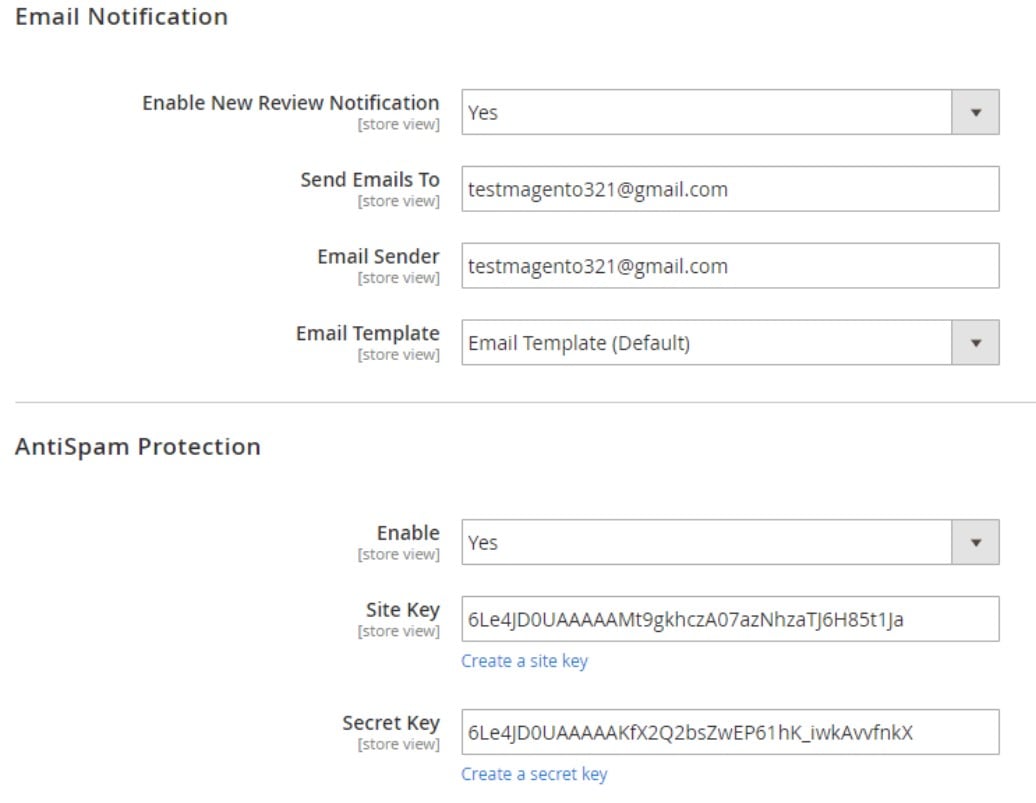1036x803 pixels.
Task: Click the AntiSpam Enable select showing Yes
Action: [x=730, y=542]
